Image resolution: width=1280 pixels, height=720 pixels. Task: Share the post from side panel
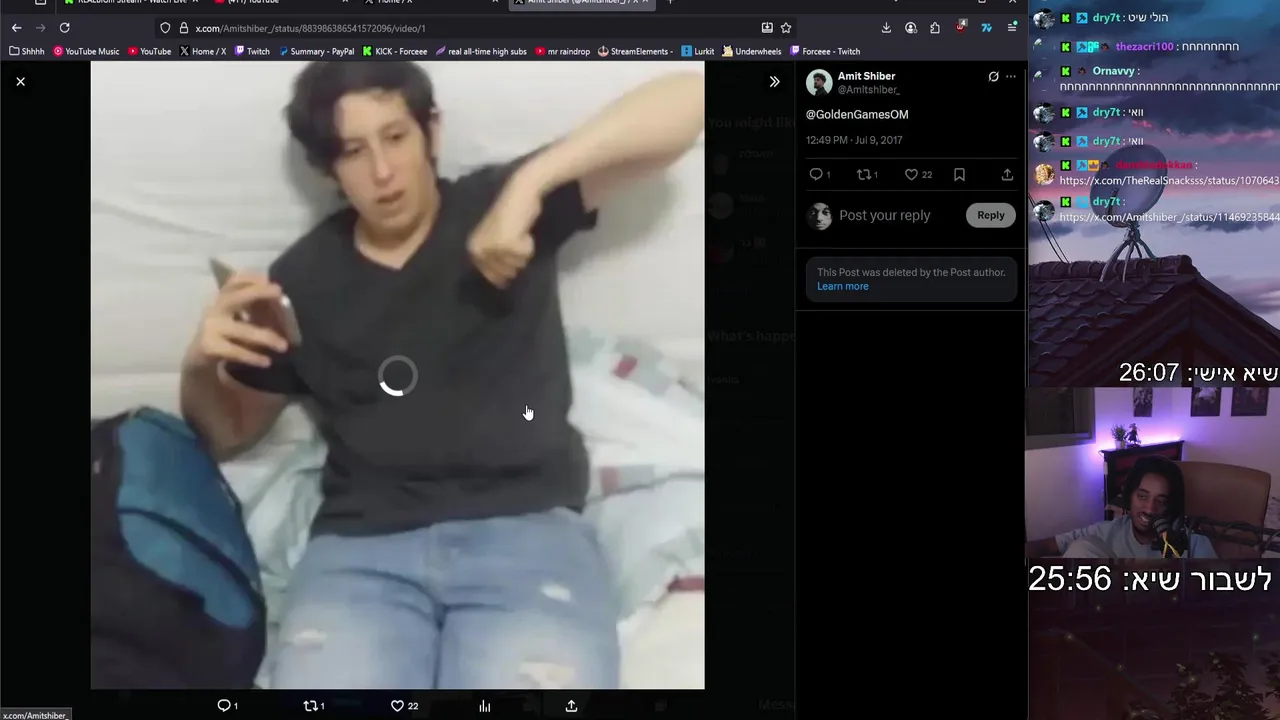1007,175
